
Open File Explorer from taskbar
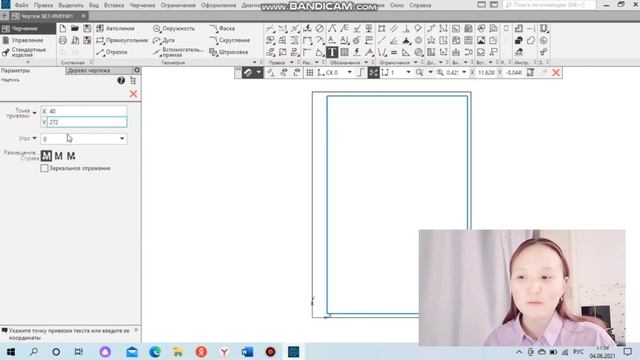click(178, 352)
